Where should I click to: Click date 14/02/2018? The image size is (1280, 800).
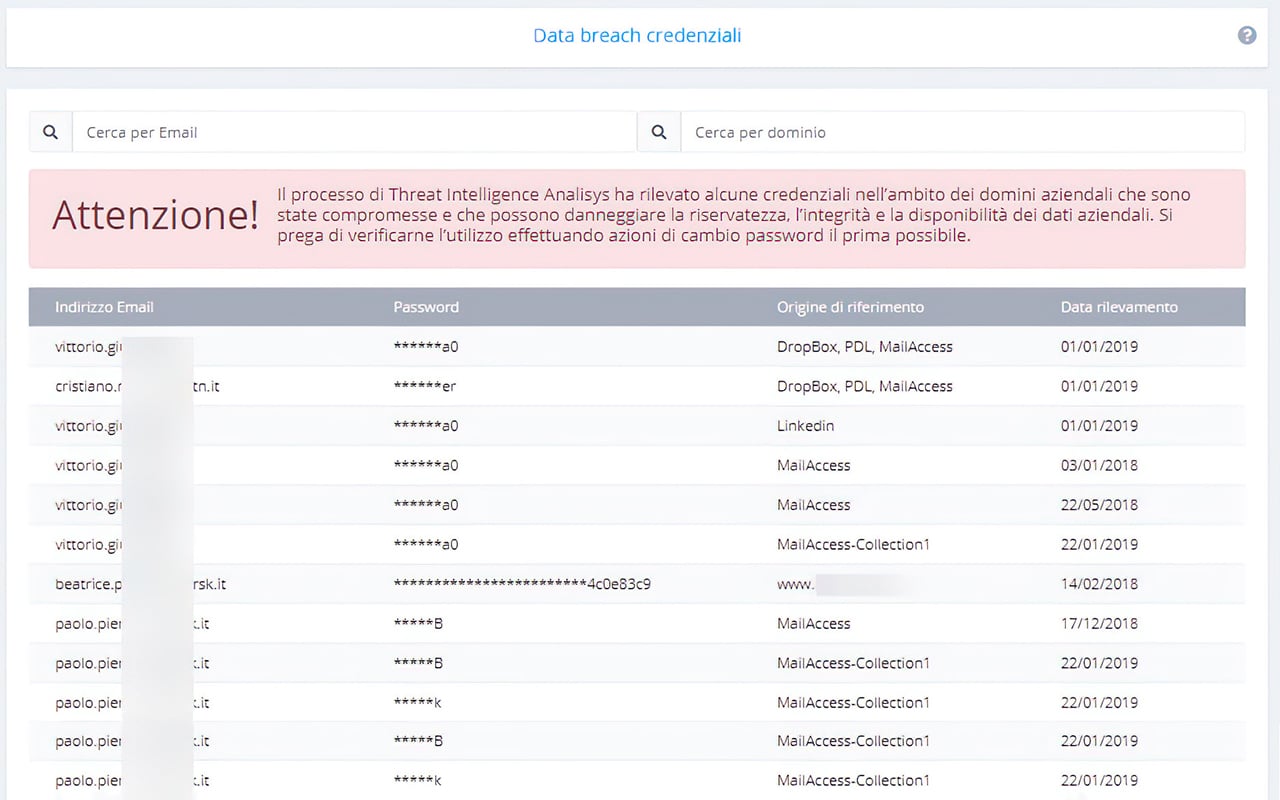tap(1099, 584)
